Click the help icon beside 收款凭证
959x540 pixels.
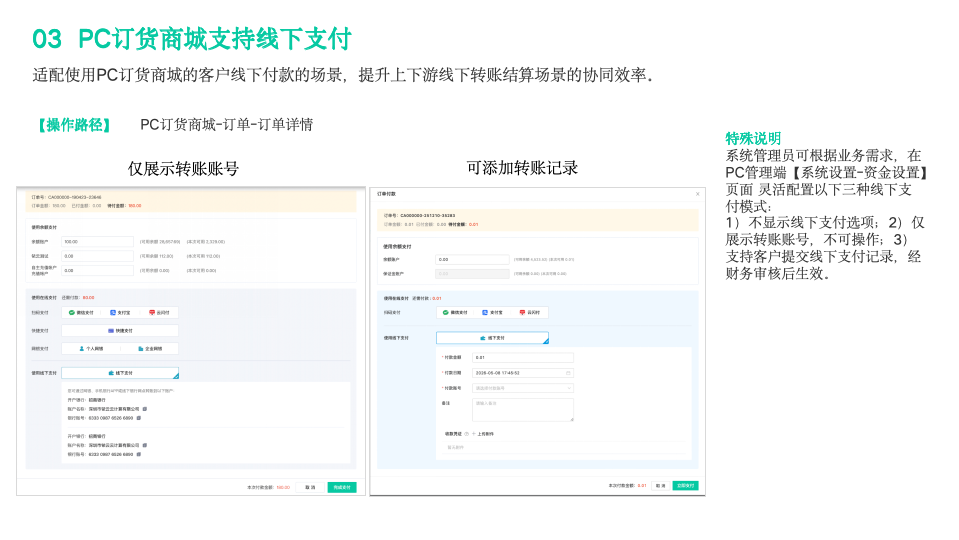(x=467, y=434)
